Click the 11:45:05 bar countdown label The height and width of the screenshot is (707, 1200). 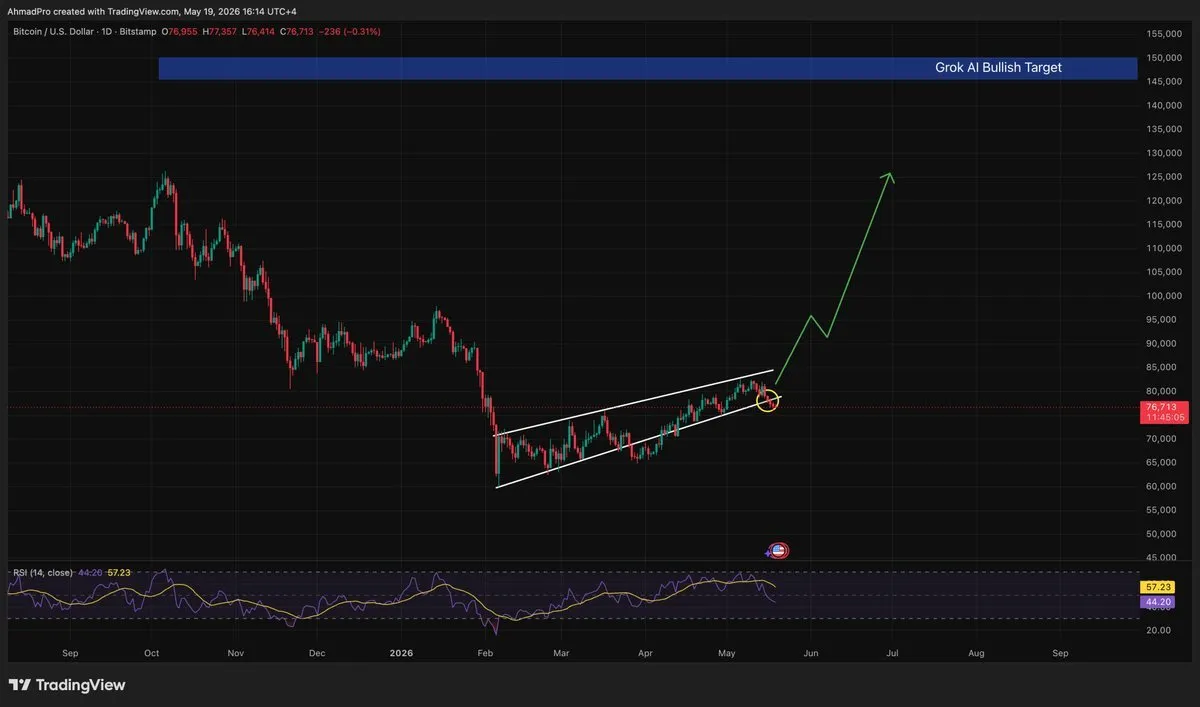tap(1164, 418)
